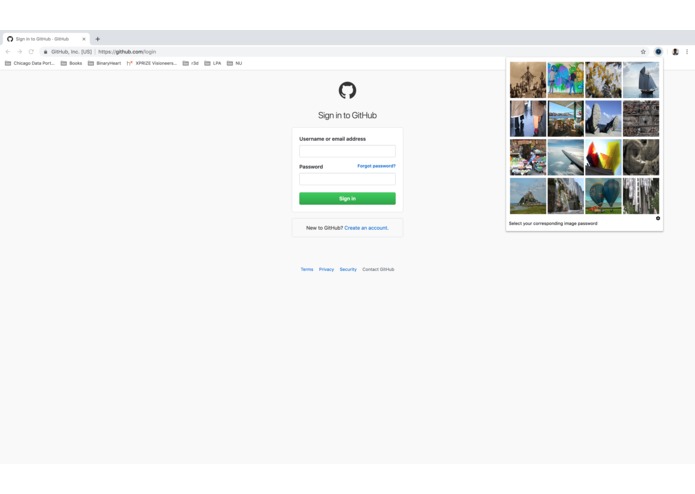Open the Terms footer link

tap(307, 269)
